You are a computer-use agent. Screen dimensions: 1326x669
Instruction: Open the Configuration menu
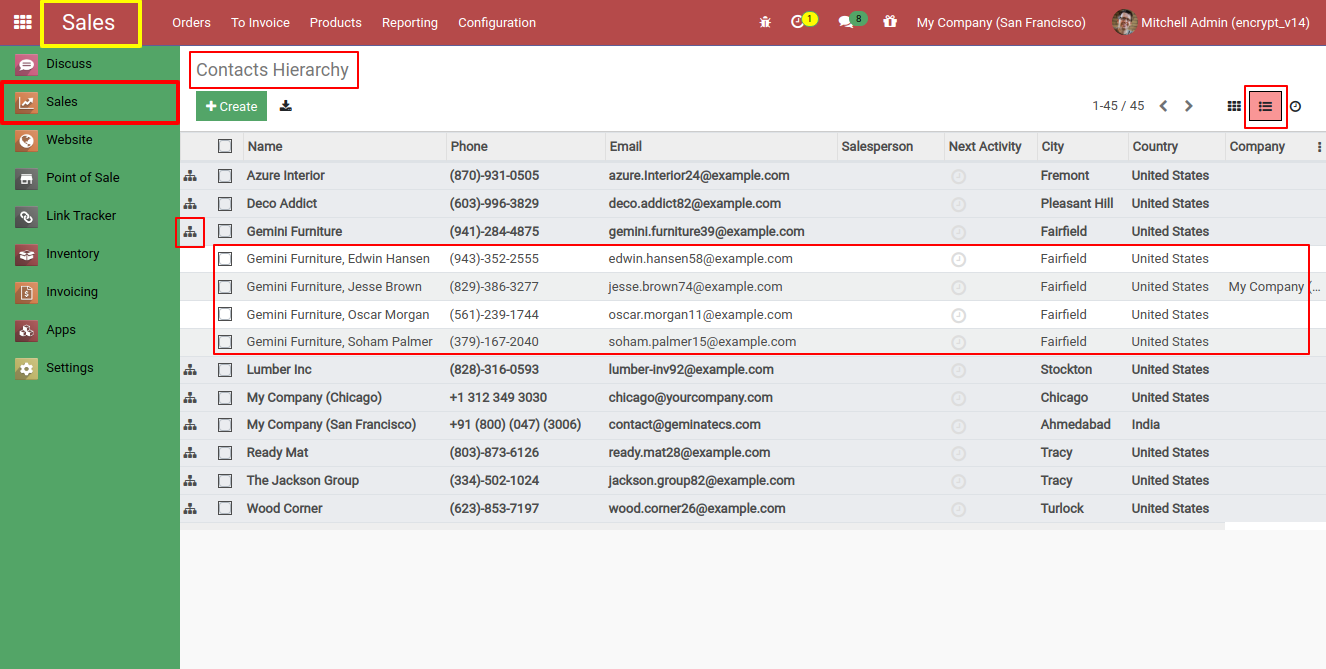coord(496,22)
